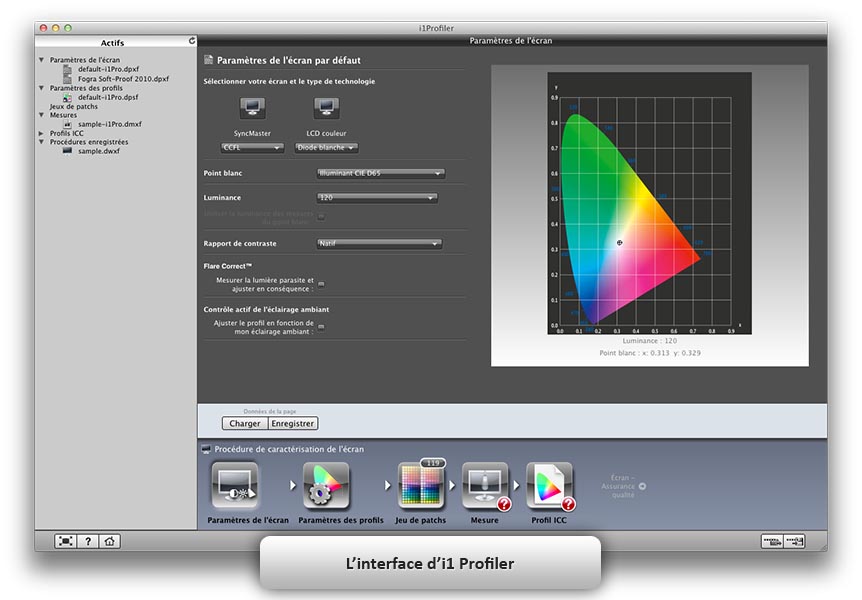862x600 pixels.
Task: Collapse the Paramètres des profils tree node
Action: click(41, 87)
